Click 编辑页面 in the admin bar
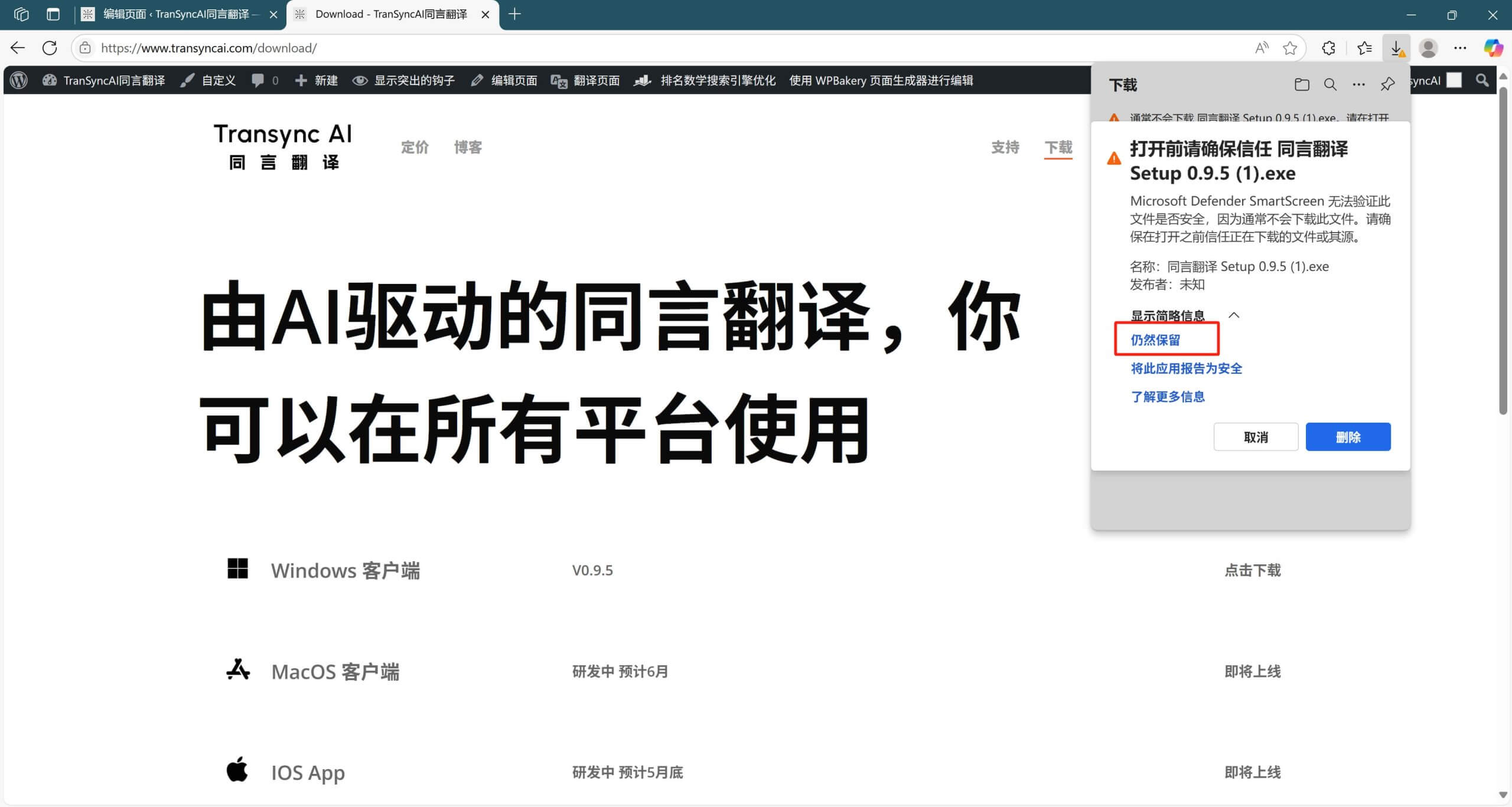Viewport: 1512px width, 807px height. [x=504, y=80]
